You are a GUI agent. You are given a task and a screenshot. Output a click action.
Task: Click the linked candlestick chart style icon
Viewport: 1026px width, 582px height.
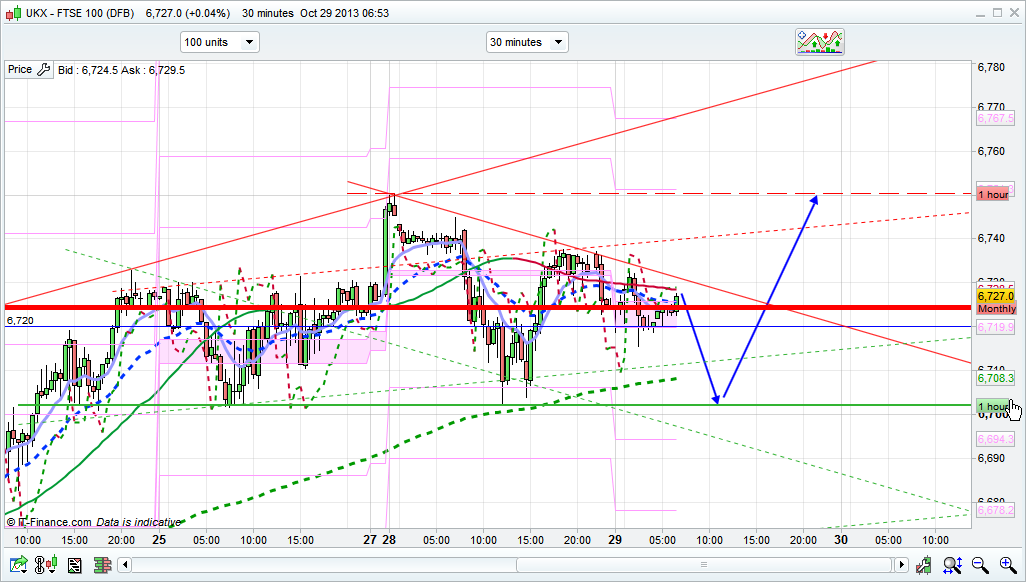point(46,566)
